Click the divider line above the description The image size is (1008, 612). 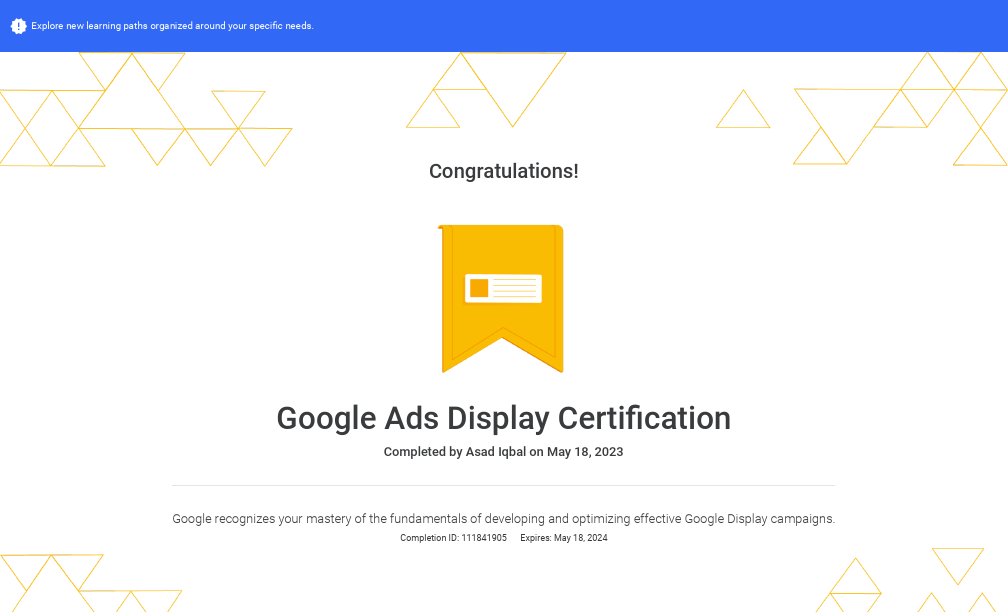[503, 484]
